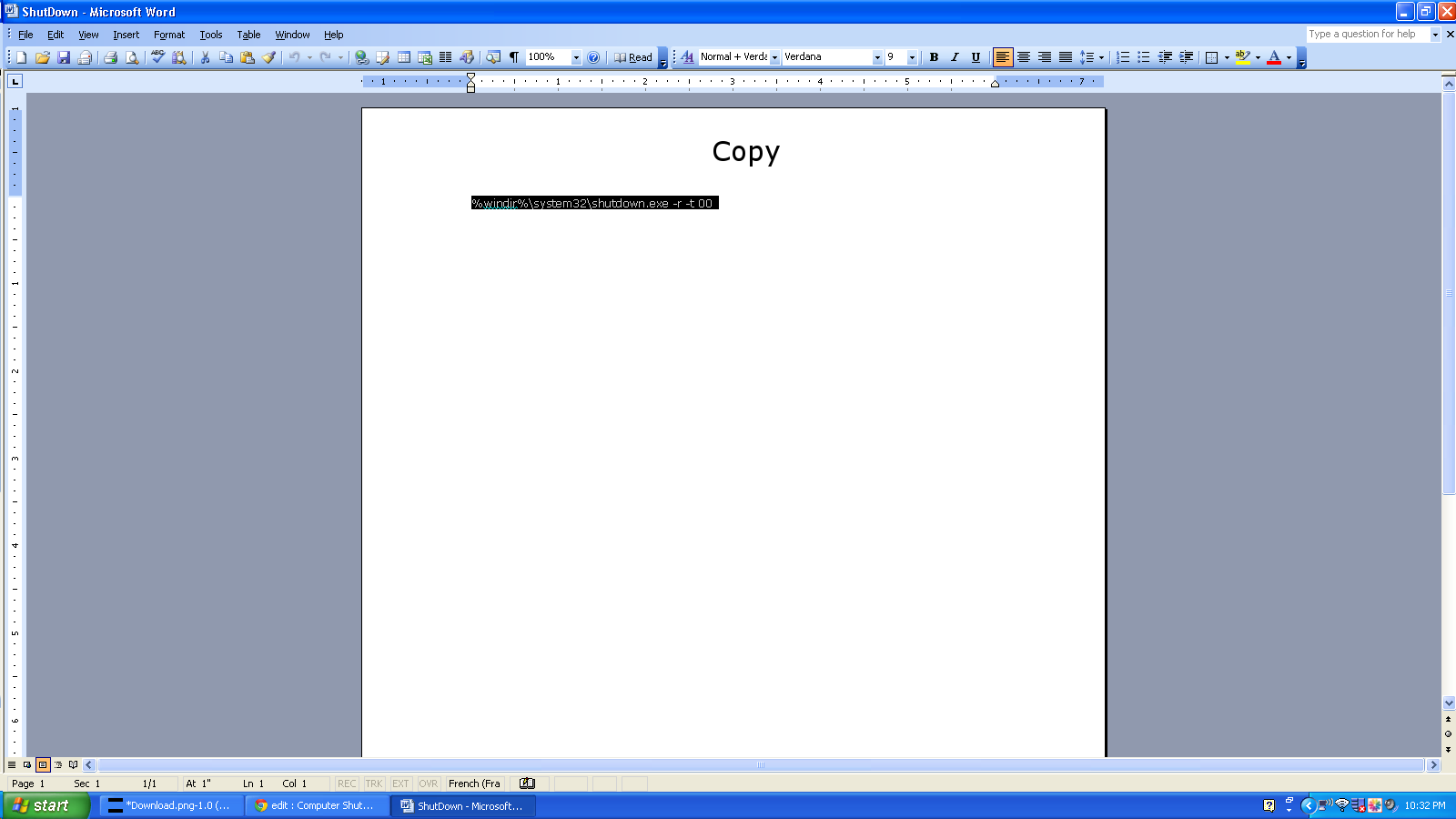
Task: Open Microsoft Word Help icon
Action: (x=593, y=57)
